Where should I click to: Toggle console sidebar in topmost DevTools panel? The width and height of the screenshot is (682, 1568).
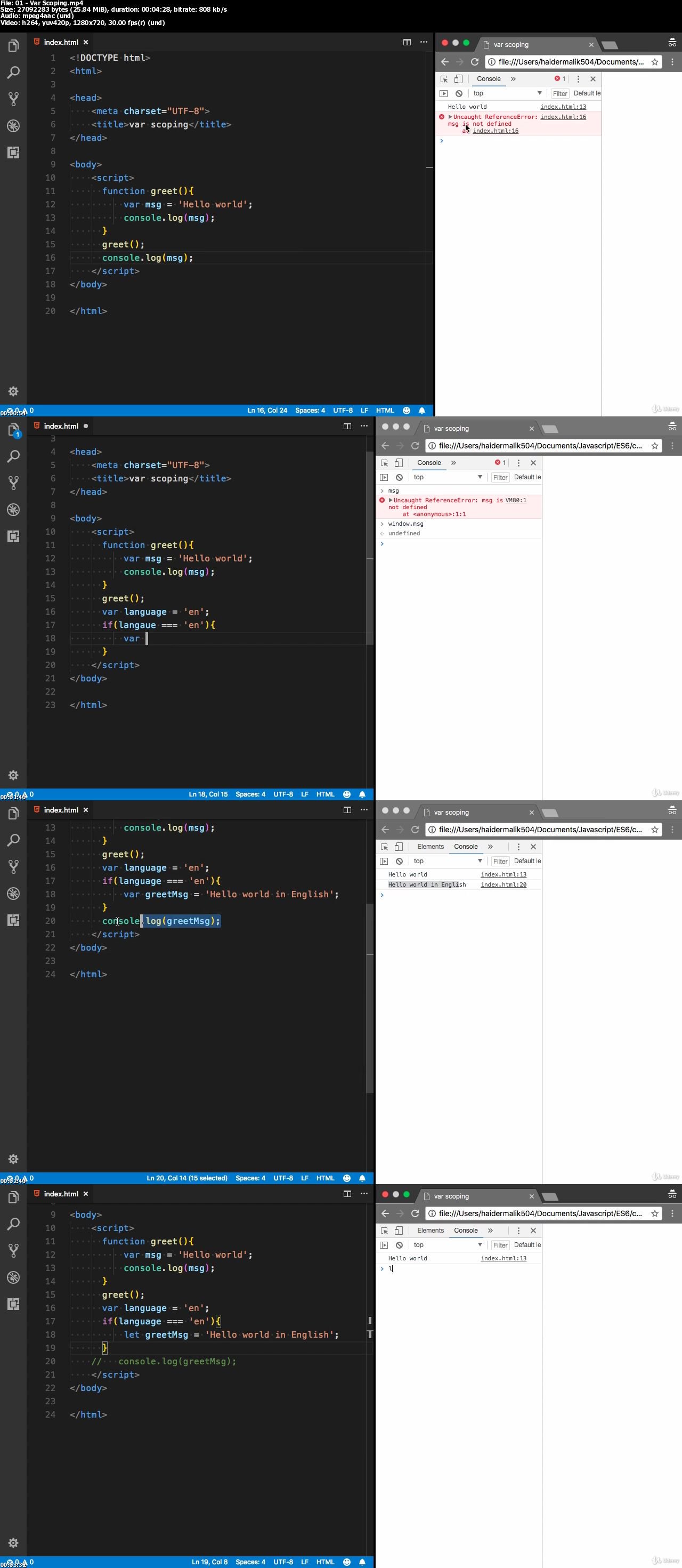click(443, 94)
